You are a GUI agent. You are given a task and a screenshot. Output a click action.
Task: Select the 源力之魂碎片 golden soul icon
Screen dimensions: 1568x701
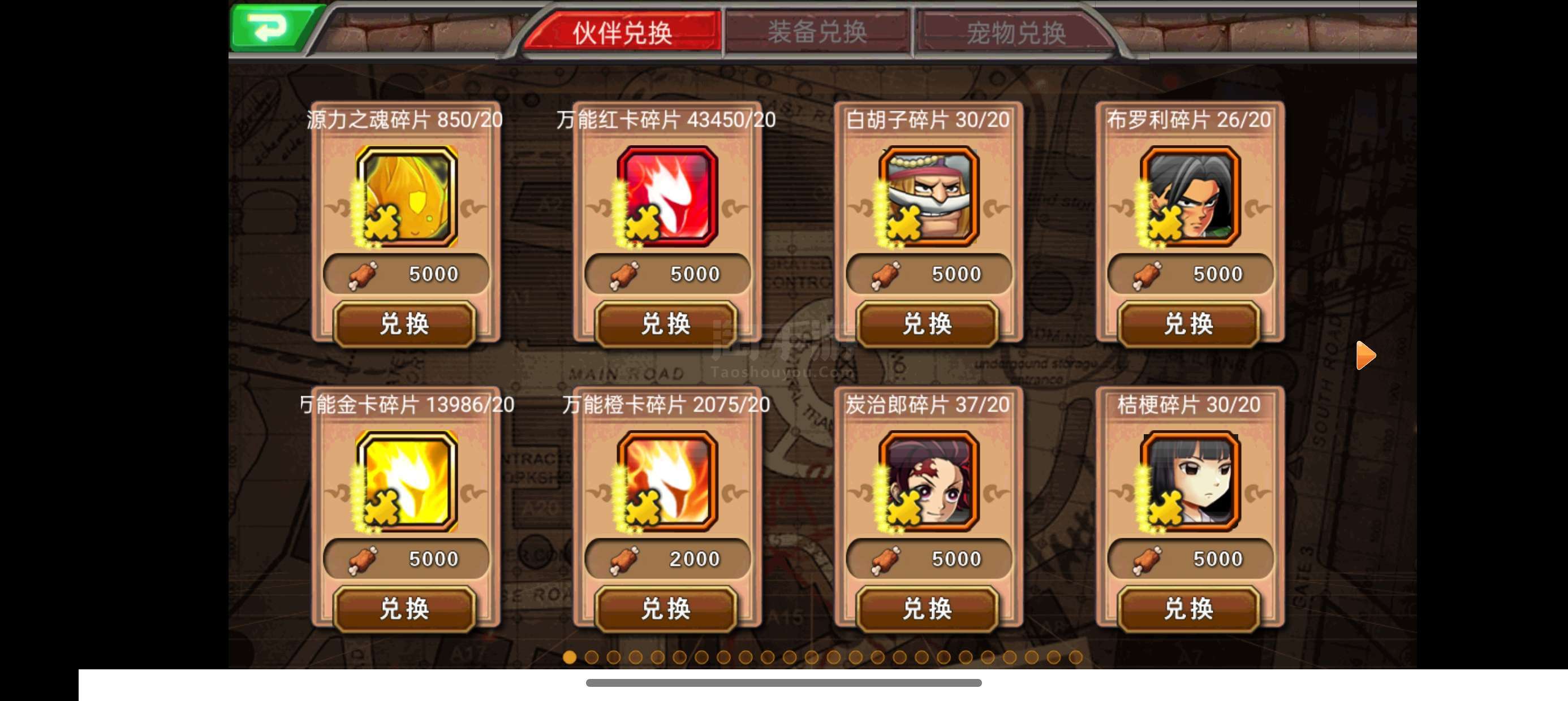[x=406, y=197]
